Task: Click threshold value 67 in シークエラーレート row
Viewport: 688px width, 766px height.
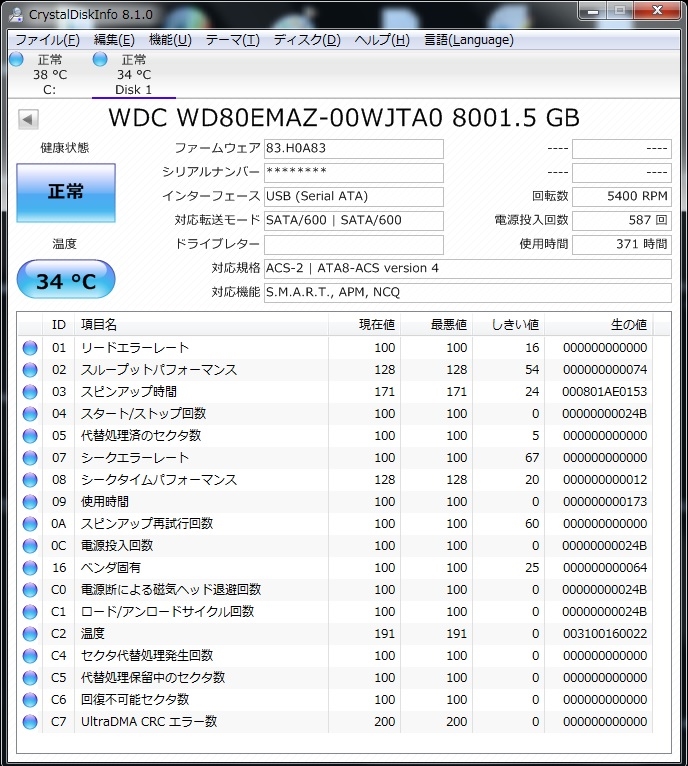Action: 532,458
